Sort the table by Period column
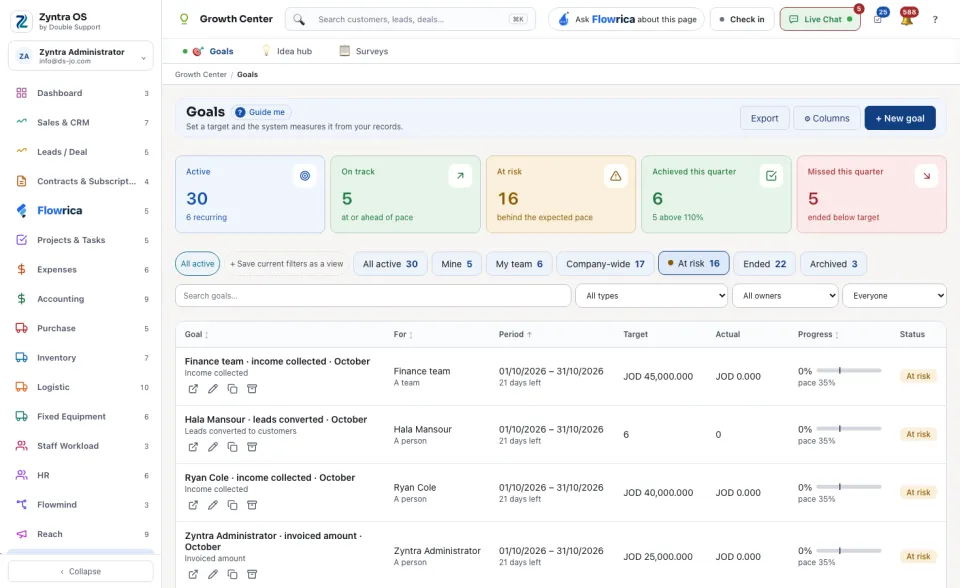 click(515, 334)
